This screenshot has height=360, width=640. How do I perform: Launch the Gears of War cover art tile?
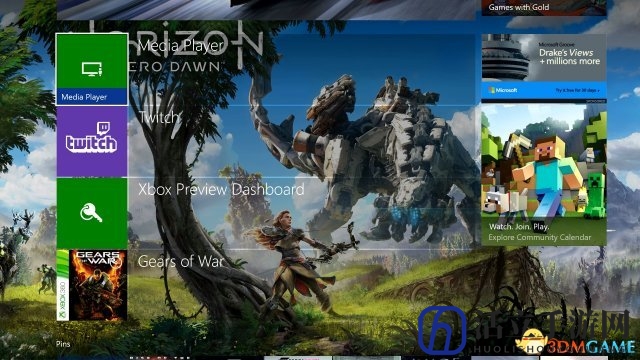pyautogui.click(x=92, y=285)
